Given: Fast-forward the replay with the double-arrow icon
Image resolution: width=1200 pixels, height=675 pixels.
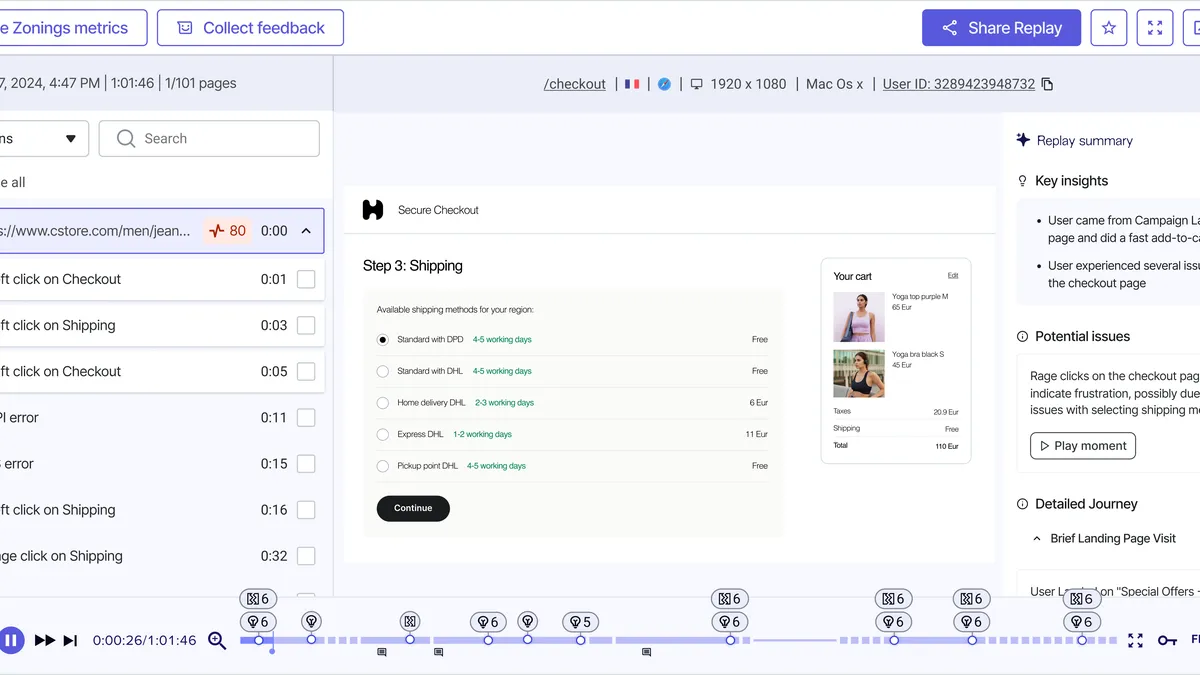Looking at the screenshot, I should coord(45,640).
